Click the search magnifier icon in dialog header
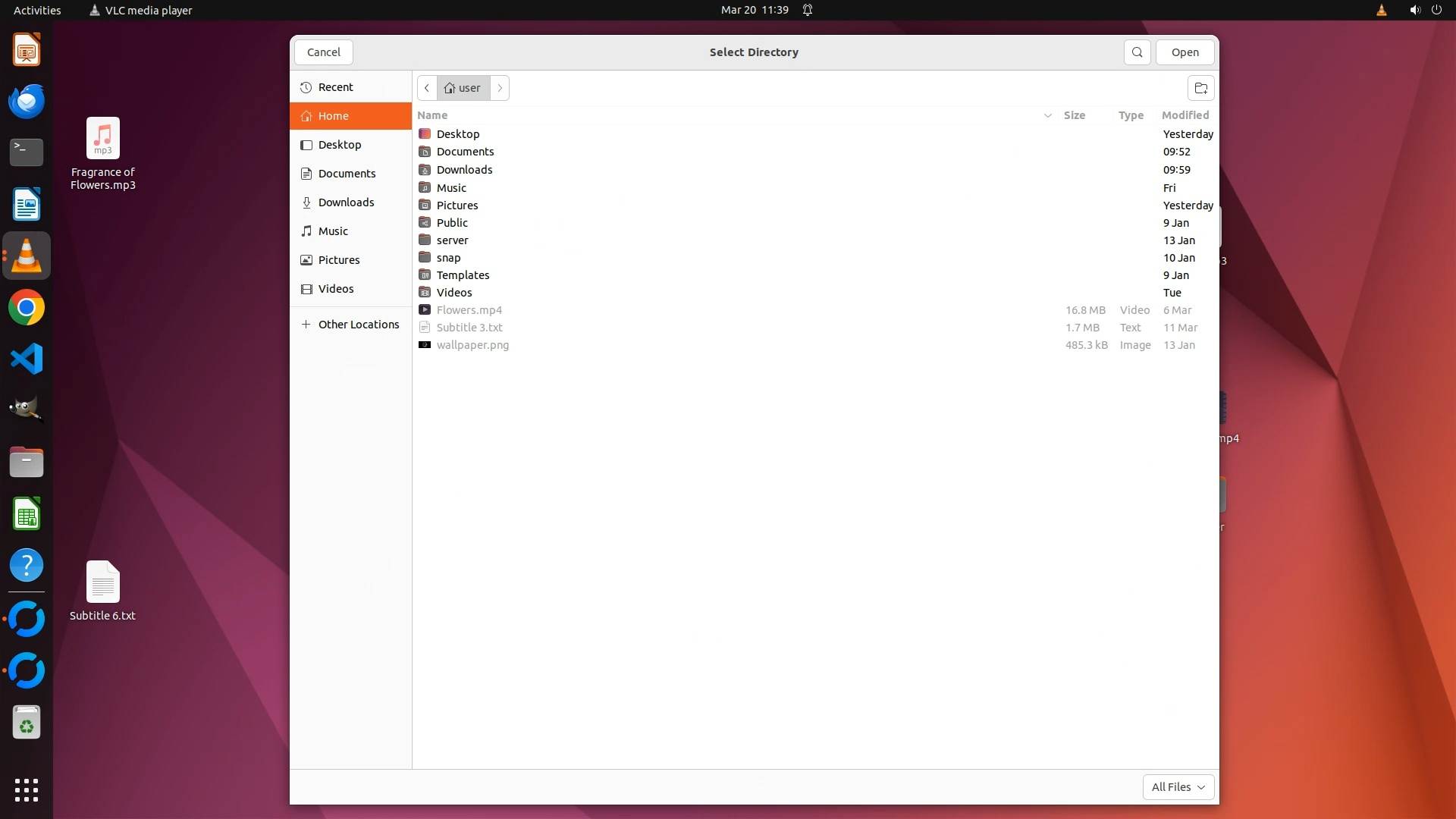 (1137, 52)
